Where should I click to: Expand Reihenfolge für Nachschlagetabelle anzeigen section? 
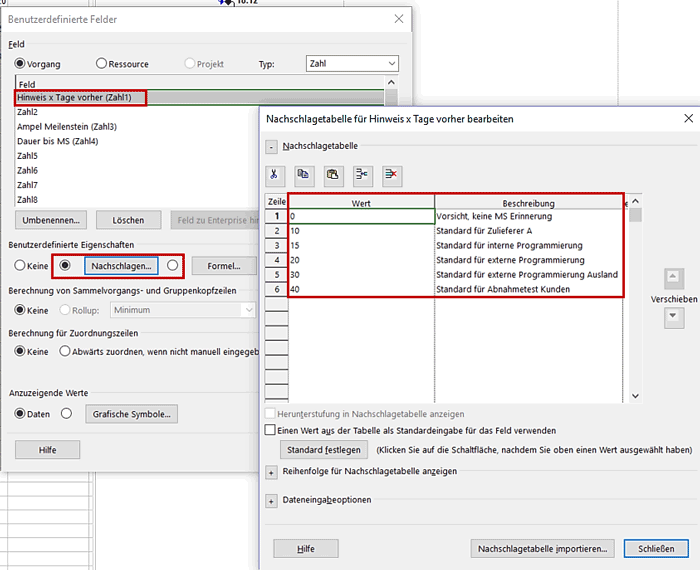pyautogui.click(x=271, y=471)
